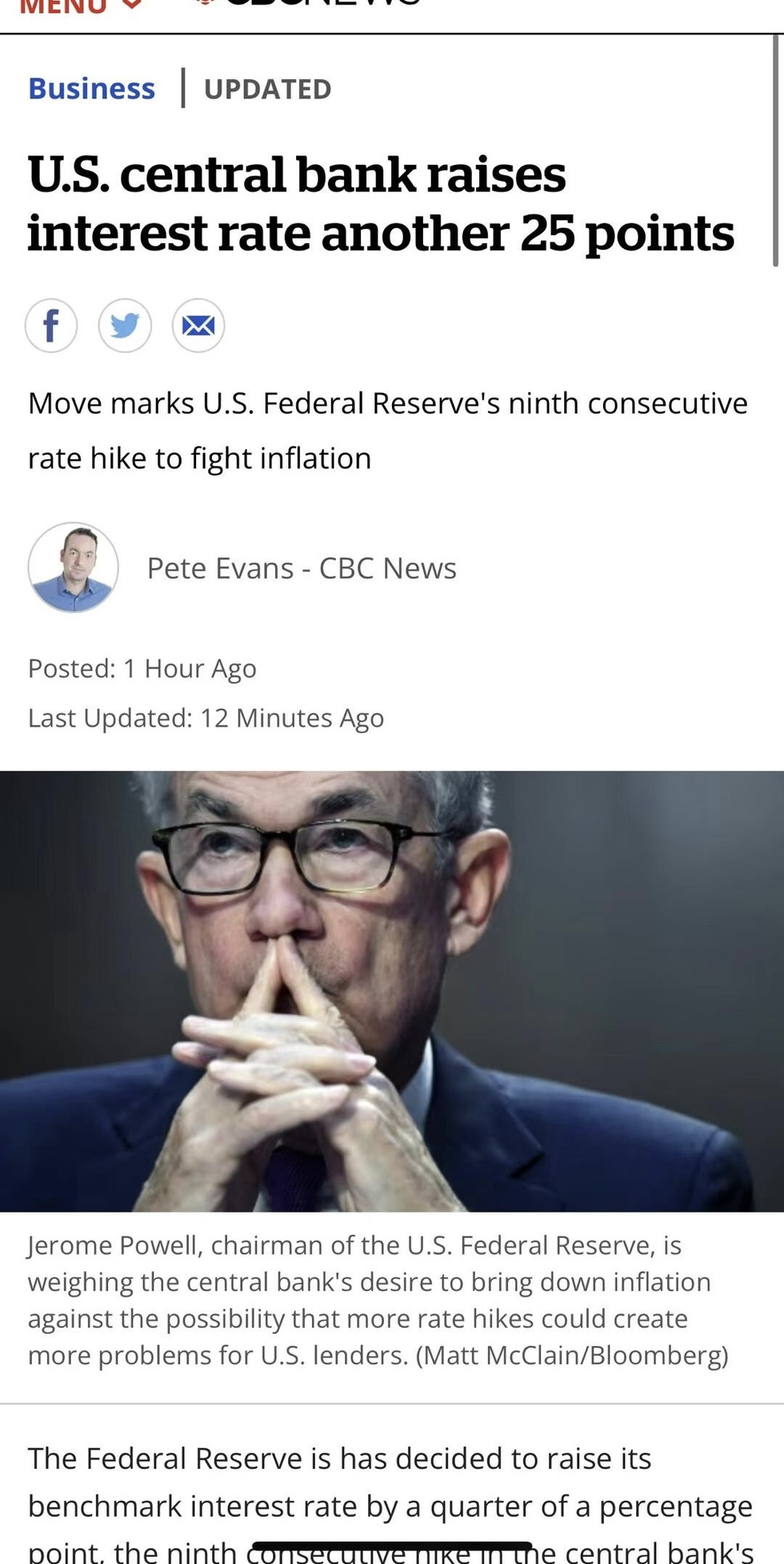The height and width of the screenshot is (1564, 784).
Task: Open Pete Evans author profile photo
Action: 74,567
